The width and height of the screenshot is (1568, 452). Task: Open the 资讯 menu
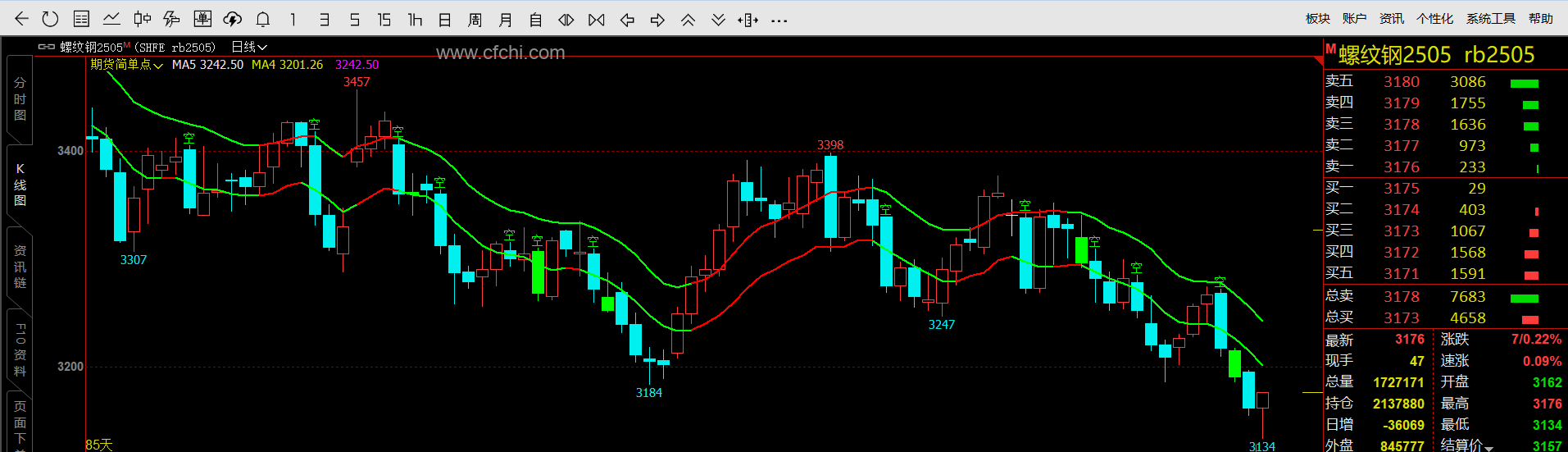(x=1392, y=18)
